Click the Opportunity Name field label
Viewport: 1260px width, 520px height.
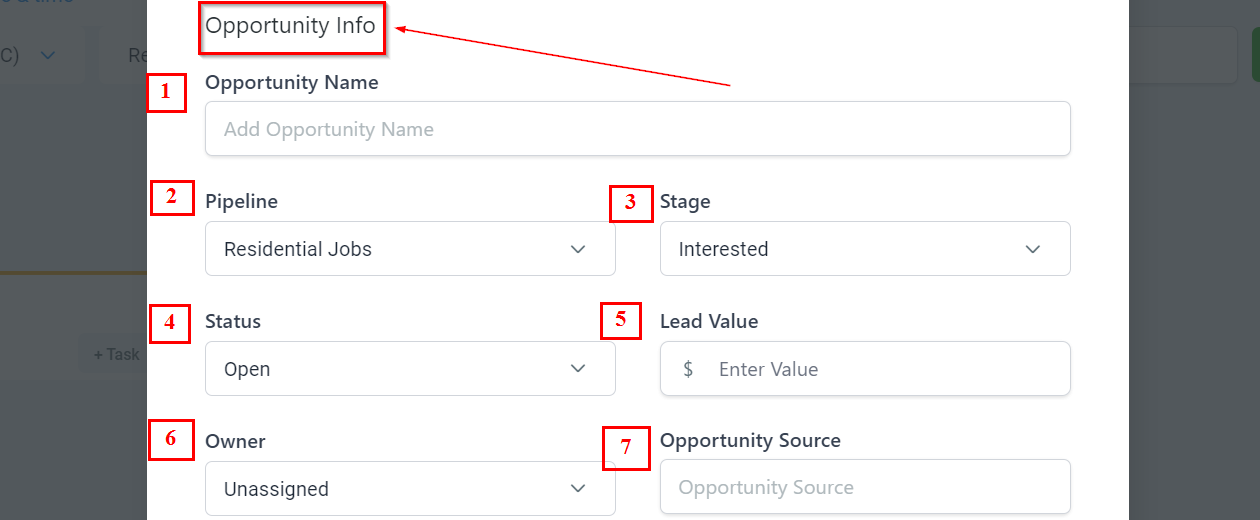291,83
